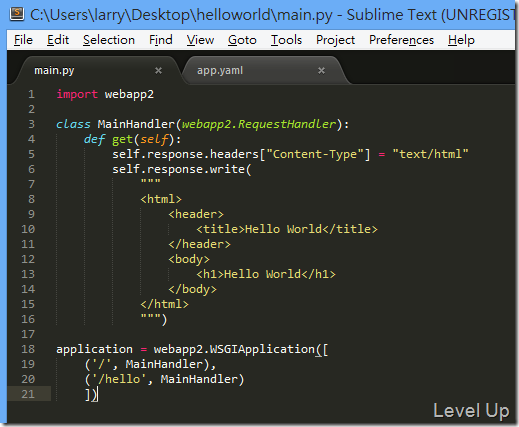Click the '</html>' closing tag on line 15
The image size is (519, 427).
pos(164,304)
